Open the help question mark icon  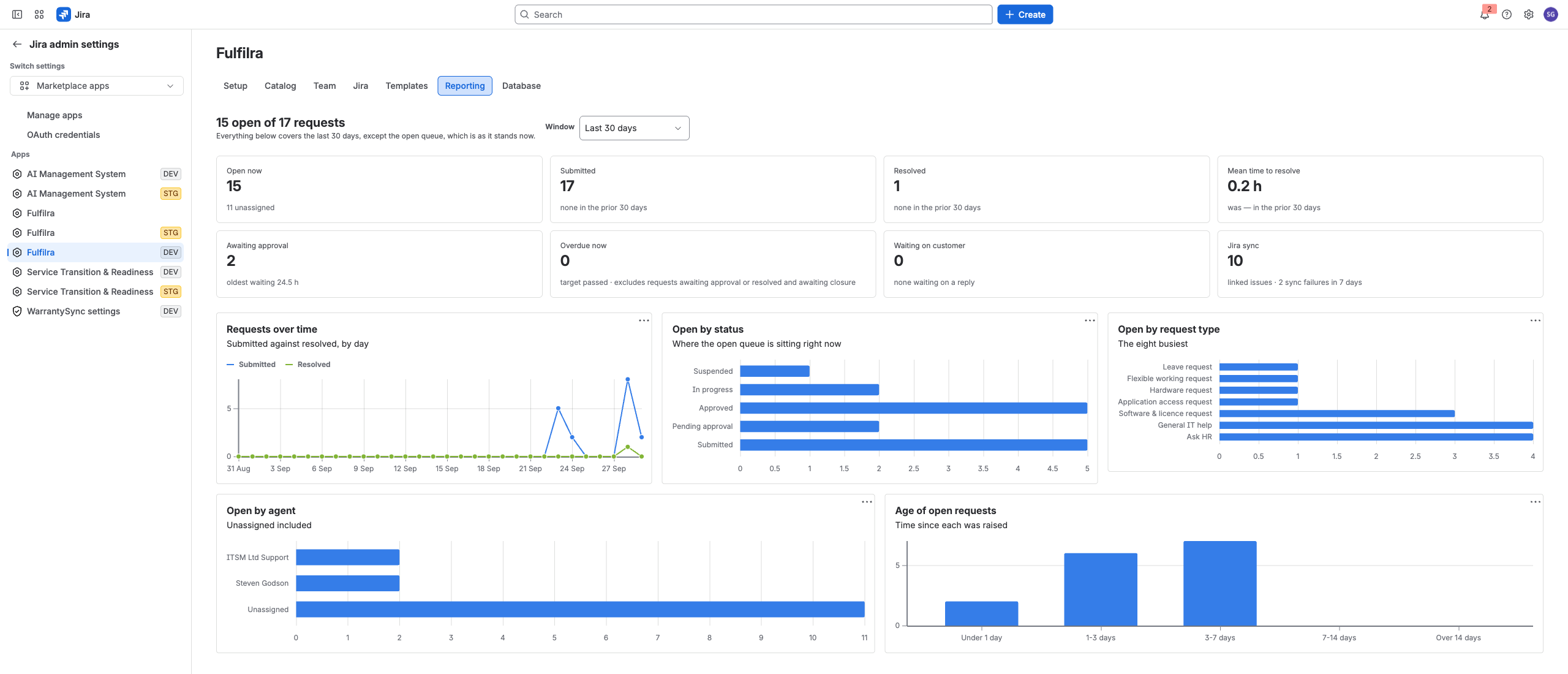coord(1507,15)
